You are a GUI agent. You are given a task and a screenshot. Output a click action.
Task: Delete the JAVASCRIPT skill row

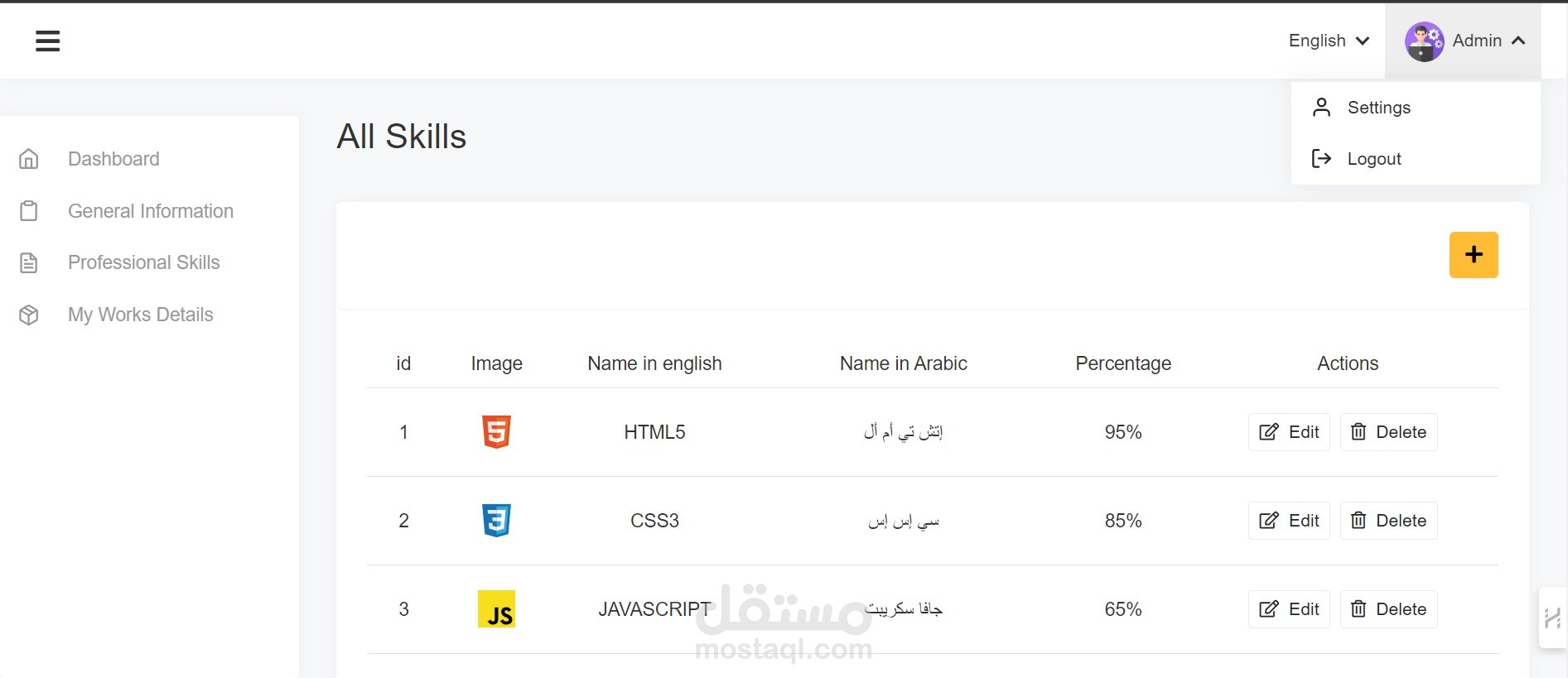pyautogui.click(x=1388, y=609)
